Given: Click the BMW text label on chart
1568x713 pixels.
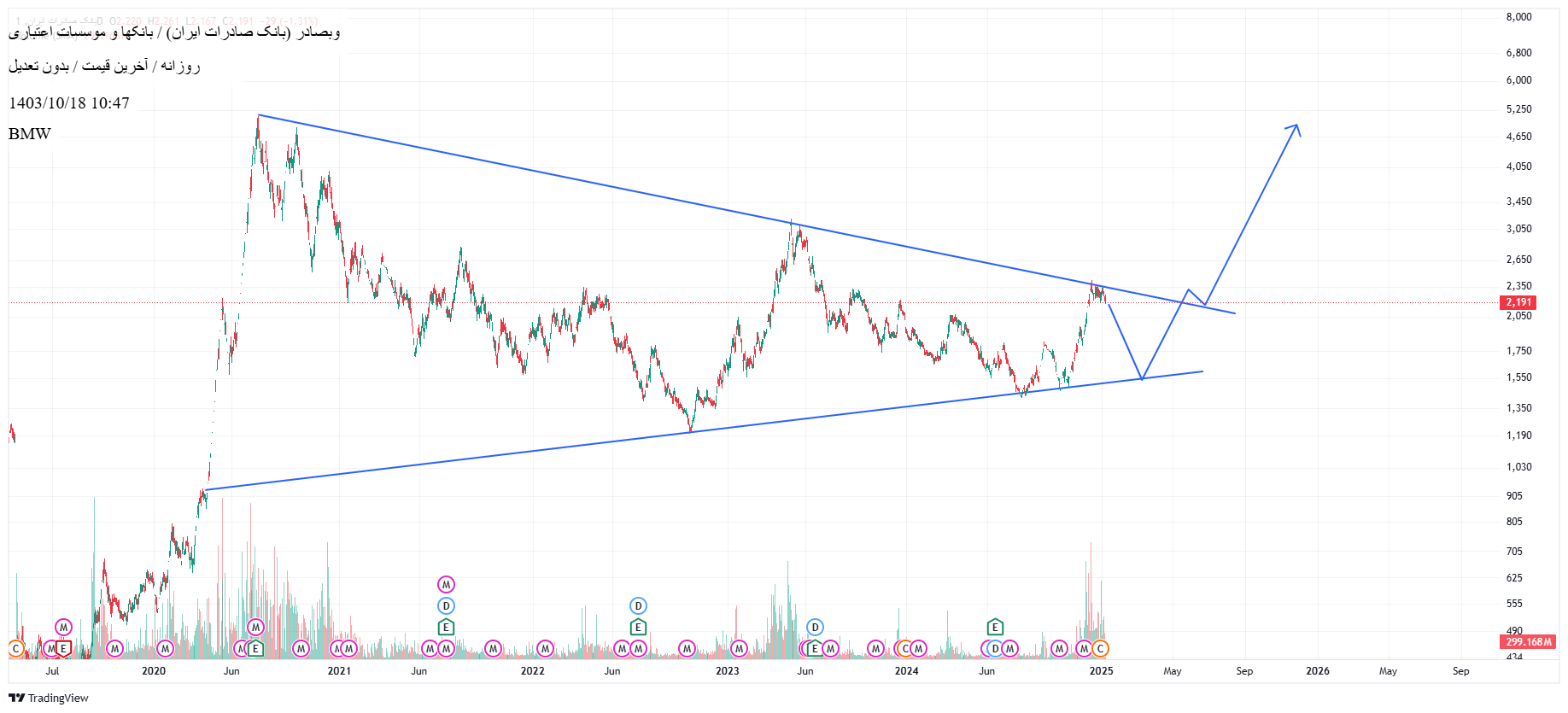Looking at the screenshot, I should pos(30,134).
